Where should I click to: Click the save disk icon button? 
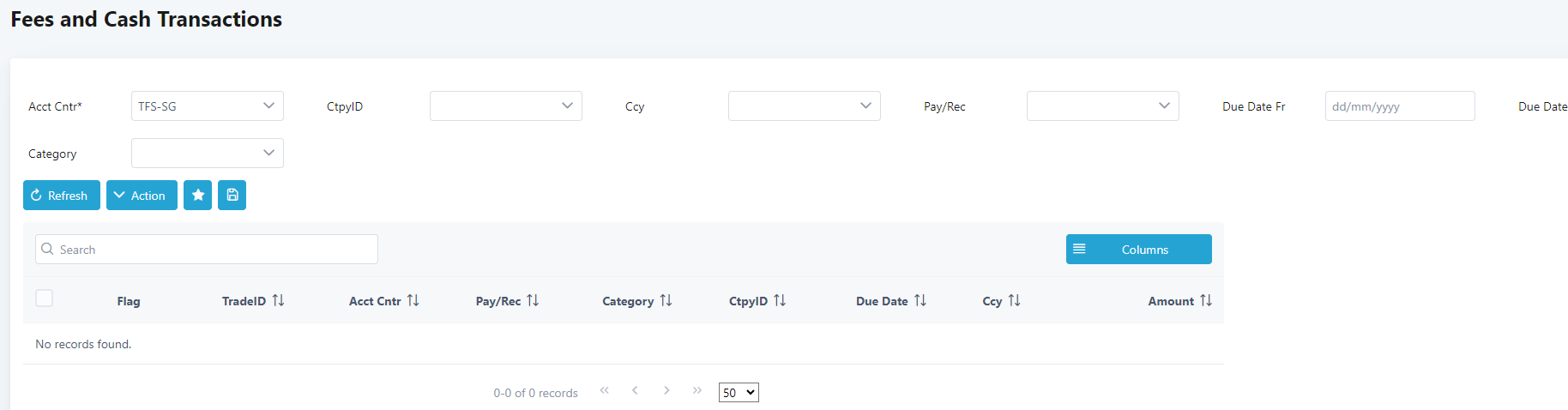pos(232,196)
